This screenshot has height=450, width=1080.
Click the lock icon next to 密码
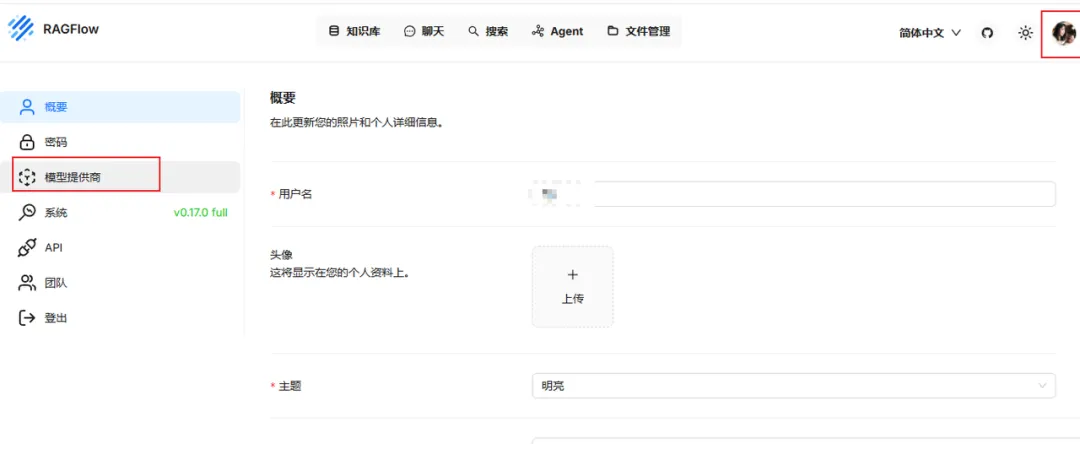27,142
